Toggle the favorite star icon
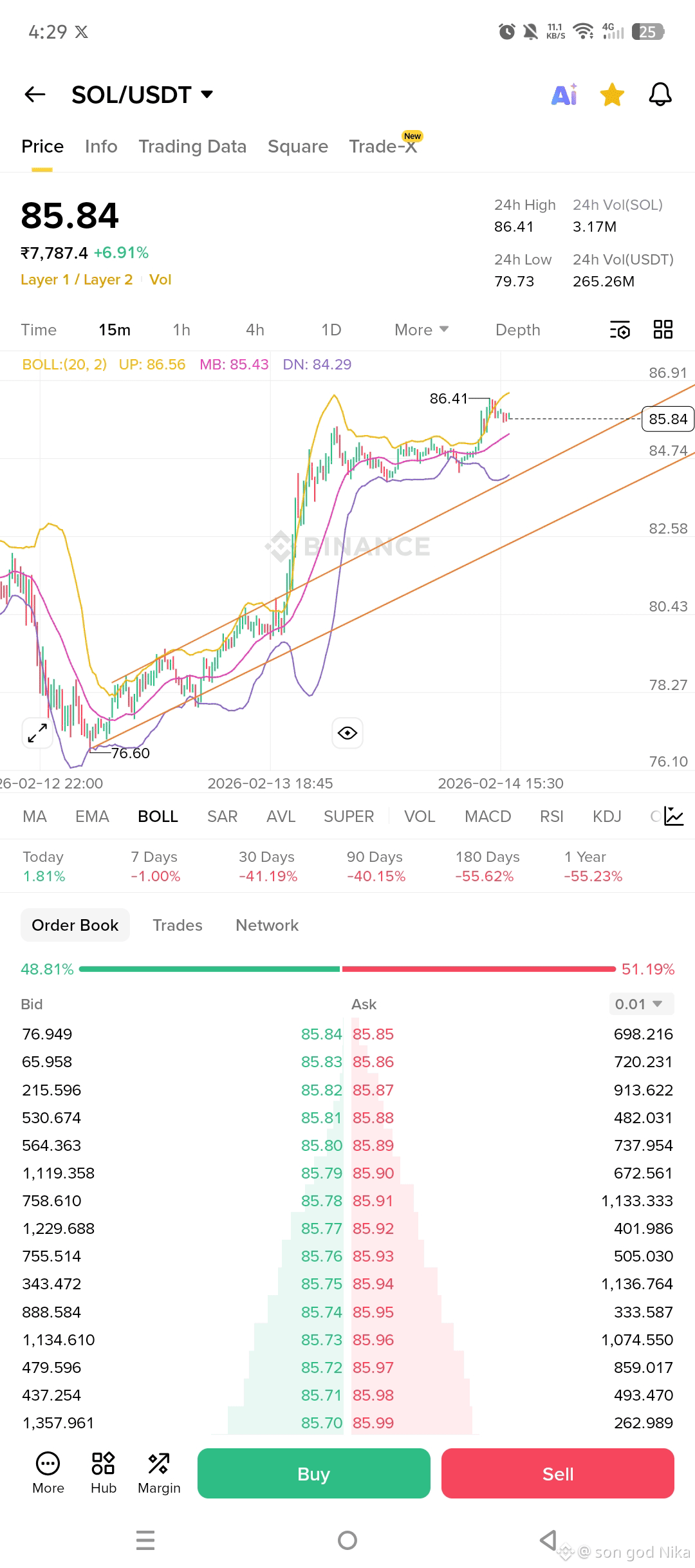695x1568 pixels. pos(612,95)
